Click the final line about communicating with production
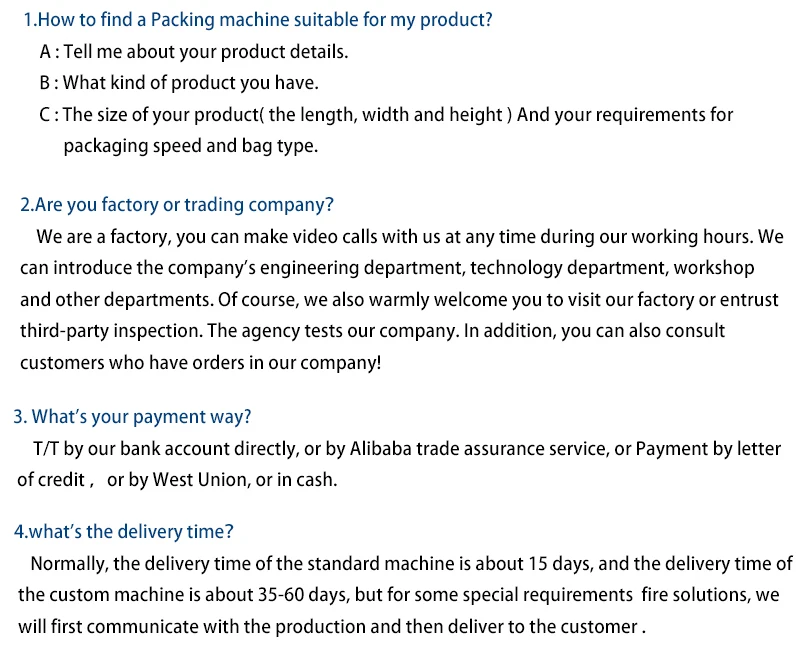This screenshot has width=798, height=651. (332, 627)
